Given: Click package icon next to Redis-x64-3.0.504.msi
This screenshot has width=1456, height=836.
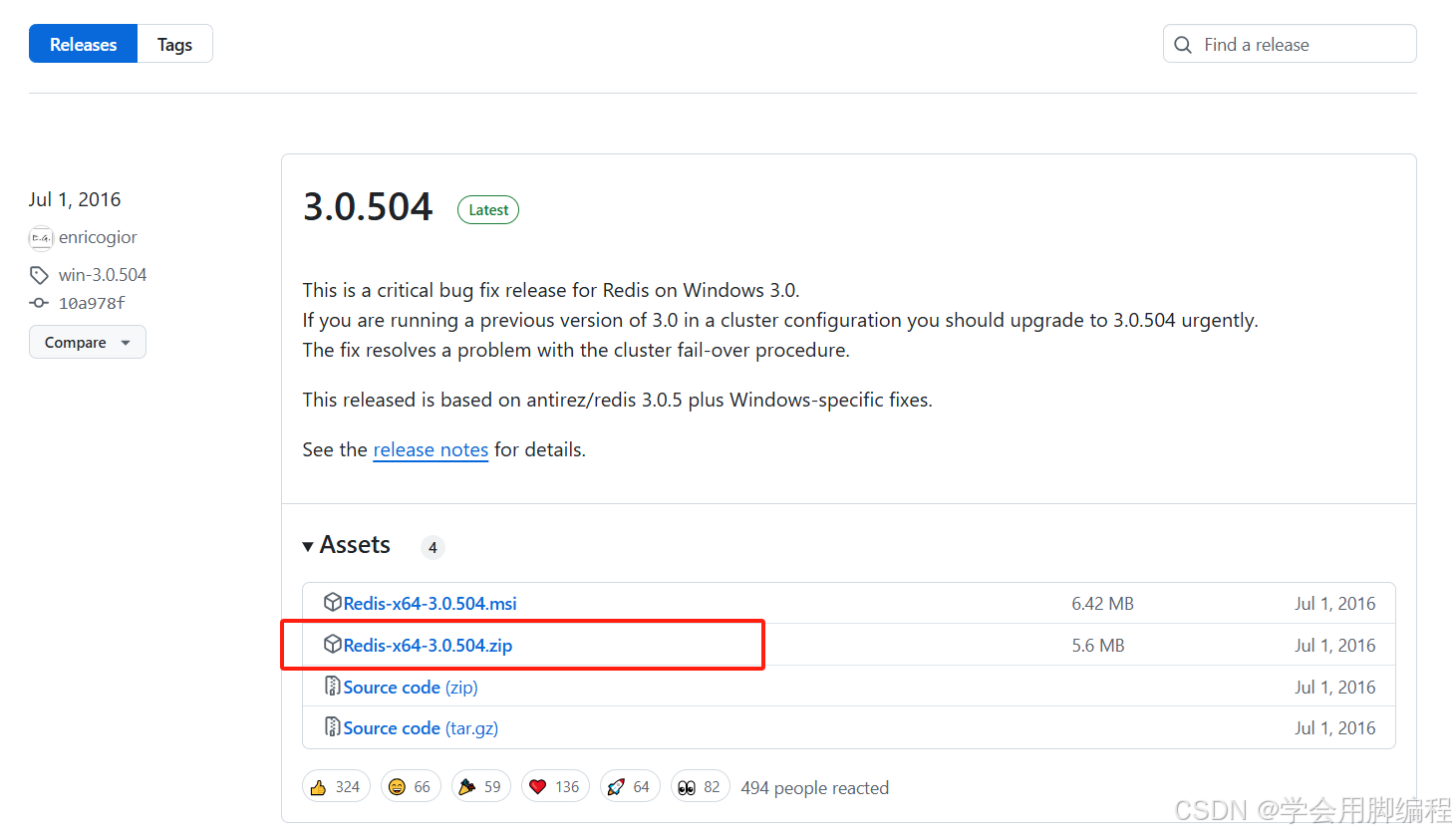Looking at the screenshot, I should tap(333, 602).
